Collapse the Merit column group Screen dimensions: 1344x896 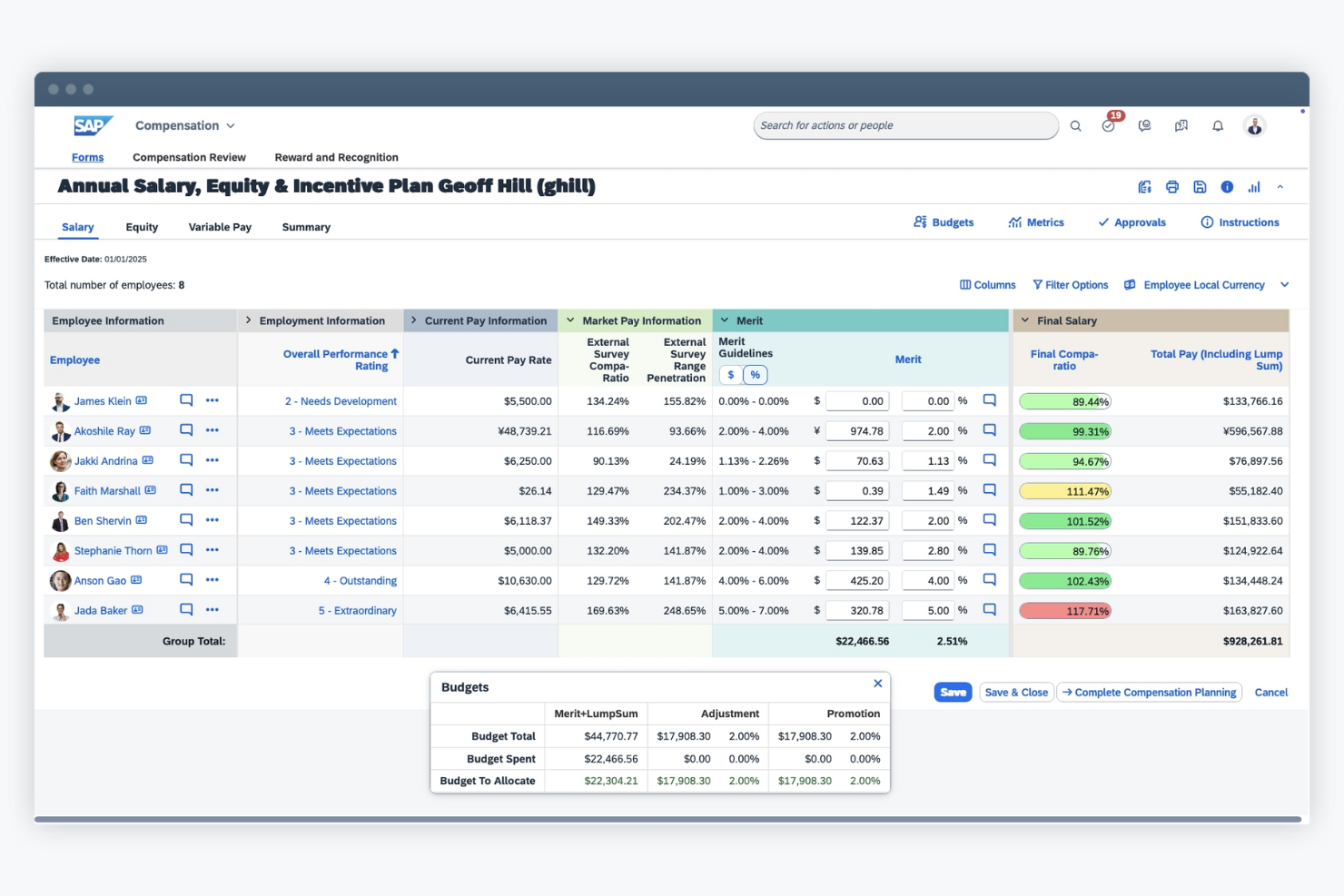[725, 320]
